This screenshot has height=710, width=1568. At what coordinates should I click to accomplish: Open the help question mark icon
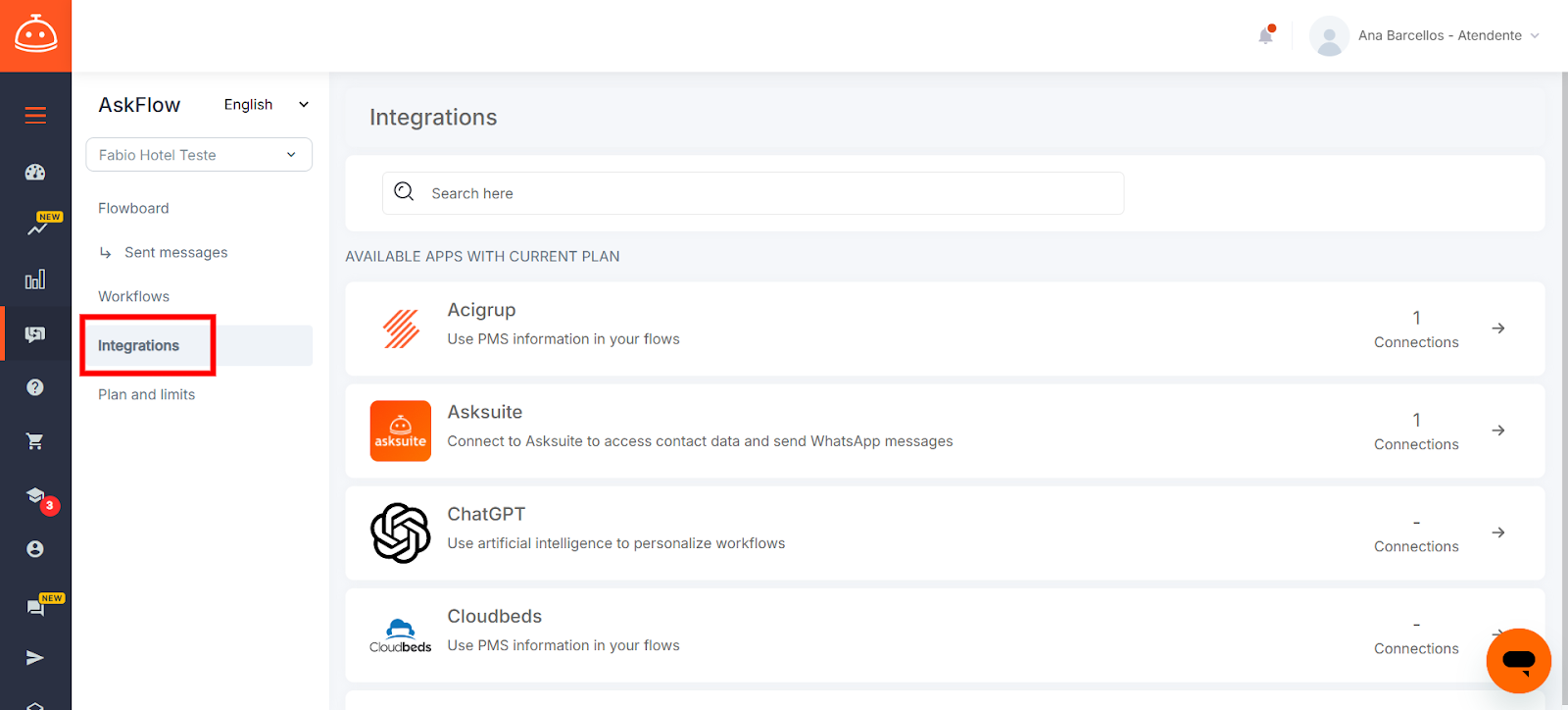click(x=35, y=387)
